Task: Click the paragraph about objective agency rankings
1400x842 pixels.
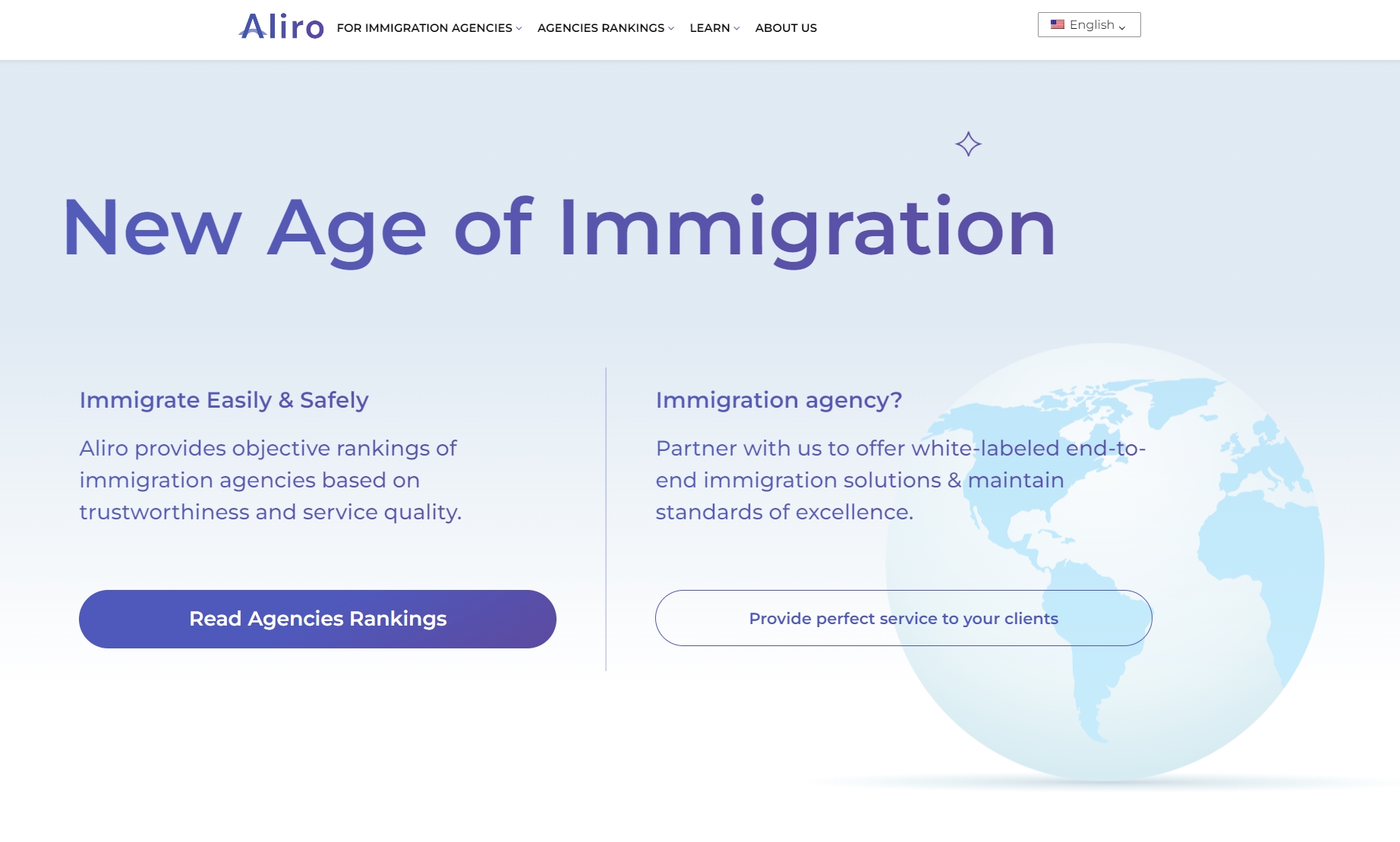Action: pos(270,480)
